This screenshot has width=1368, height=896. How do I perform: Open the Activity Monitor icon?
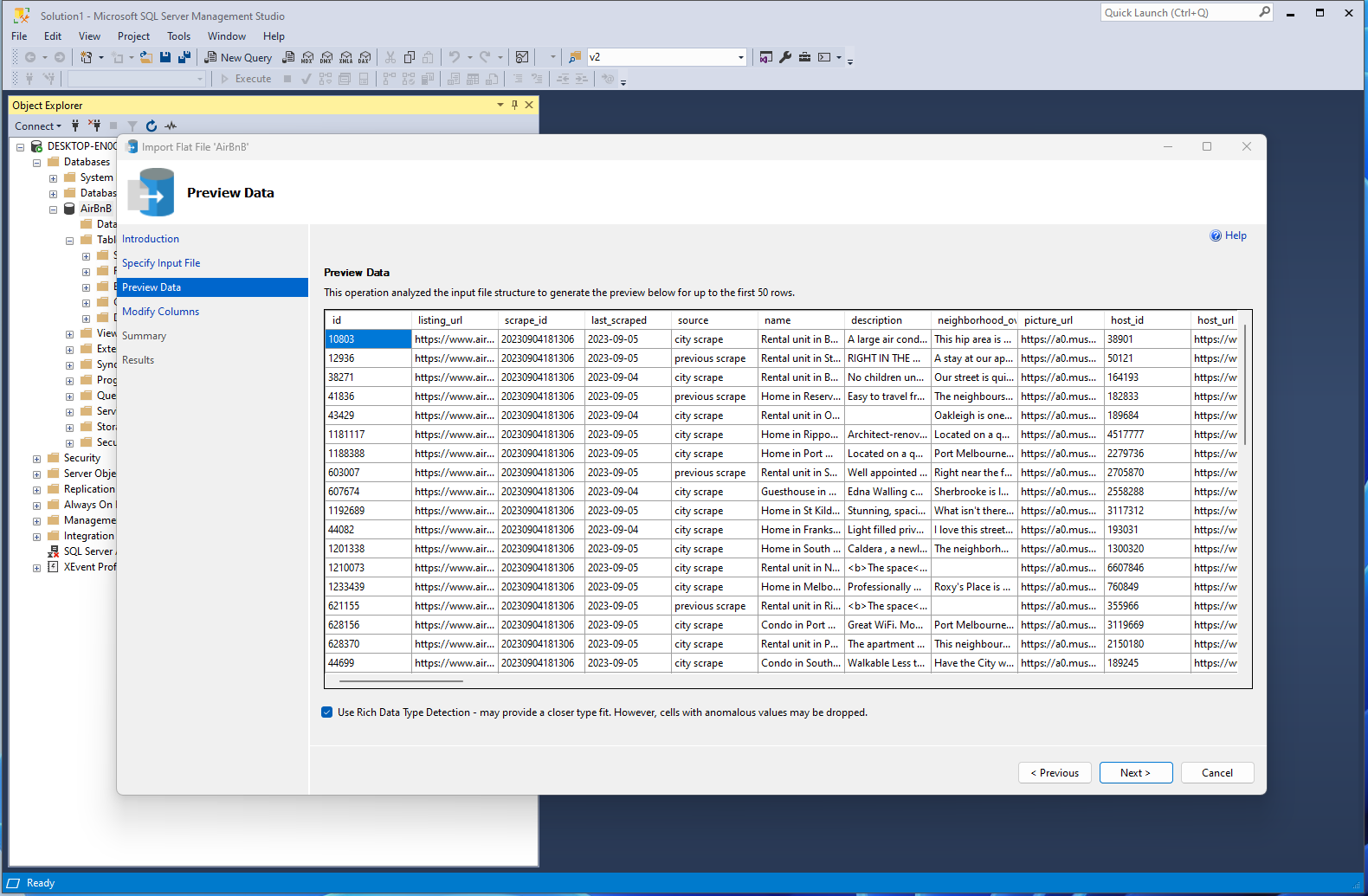(171, 126)
